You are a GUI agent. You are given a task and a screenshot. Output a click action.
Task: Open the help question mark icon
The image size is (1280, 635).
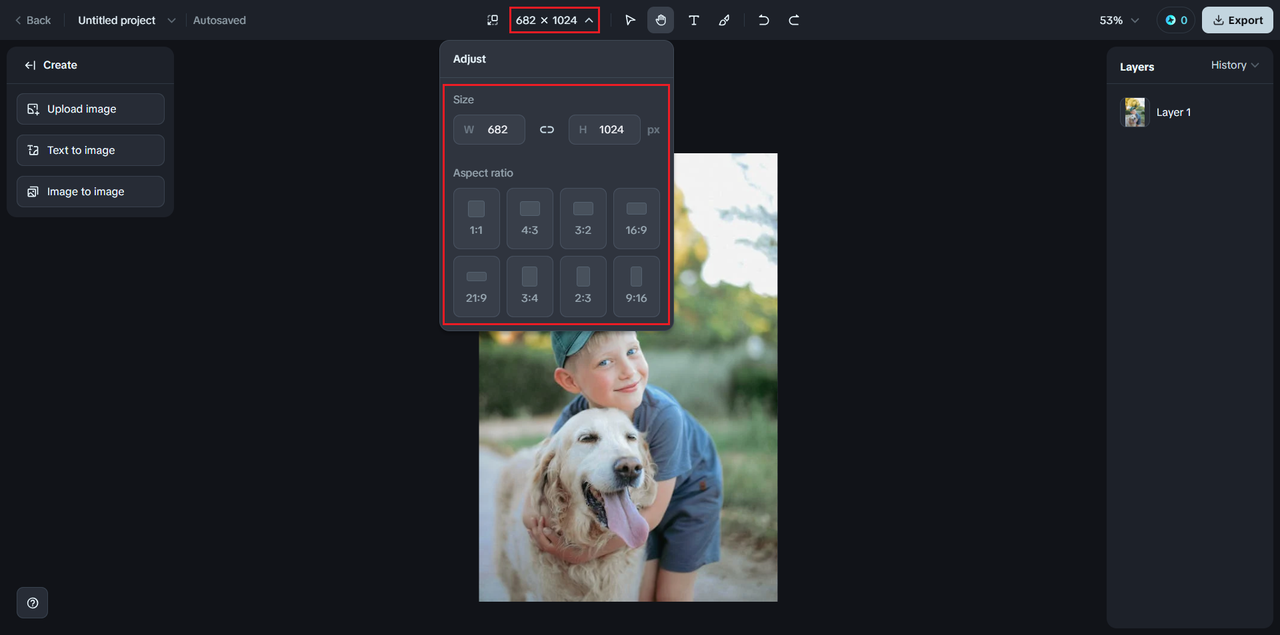32,603
